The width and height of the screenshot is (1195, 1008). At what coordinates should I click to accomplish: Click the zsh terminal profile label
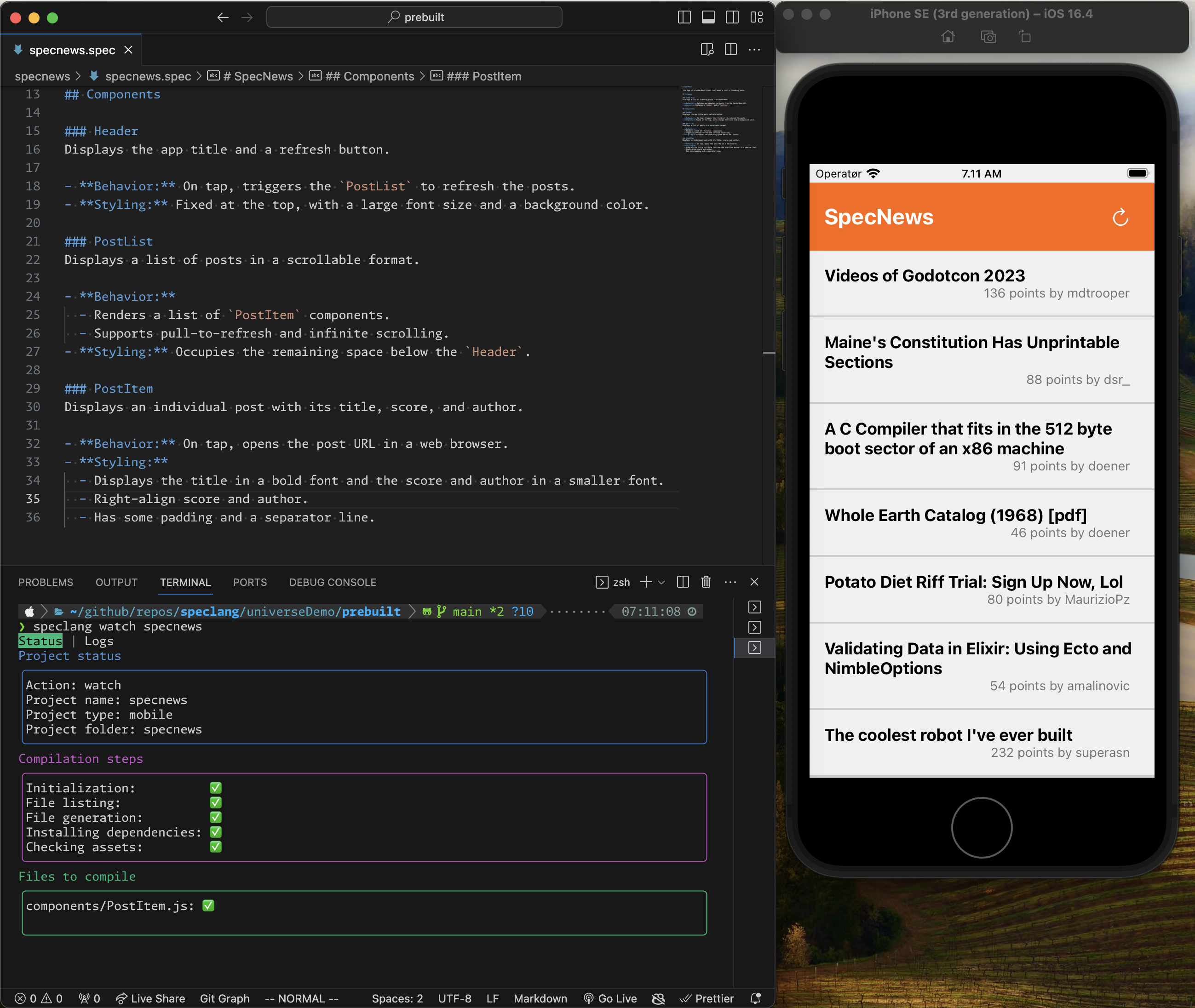point(613,582)
